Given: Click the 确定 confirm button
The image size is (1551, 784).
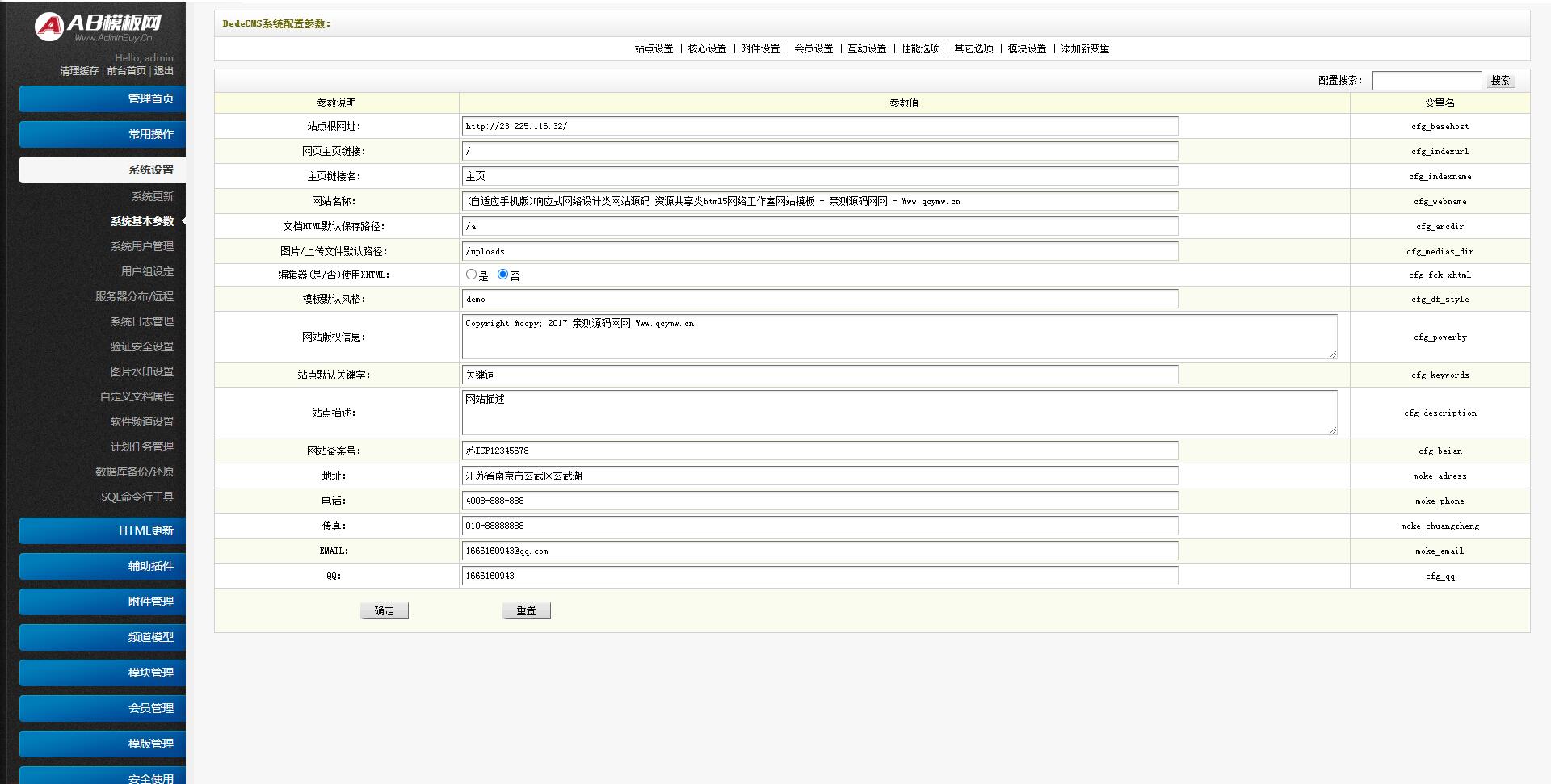Looking at the screenshot, I should tap(385, 610).
